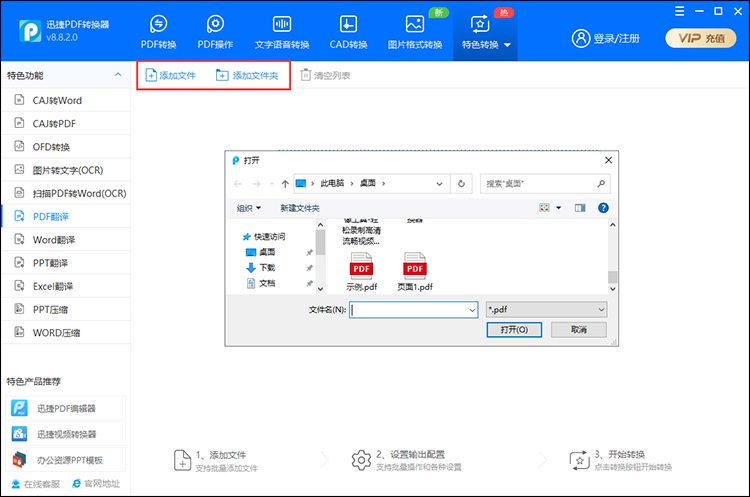Screen dimensions: 750x497
Task: Select 快速访问 in navigation tree
Action: [x=264, y=236]
